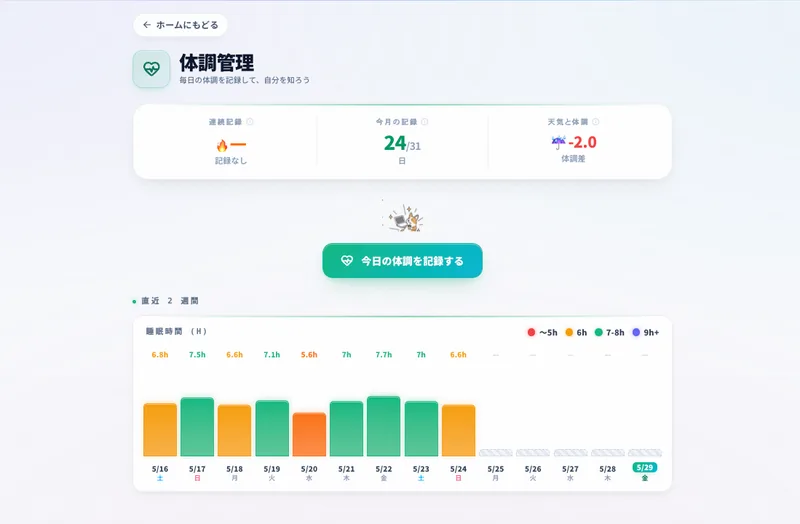
Task: Select the 5/22 sleep bar
Action: tap(384, 426)
